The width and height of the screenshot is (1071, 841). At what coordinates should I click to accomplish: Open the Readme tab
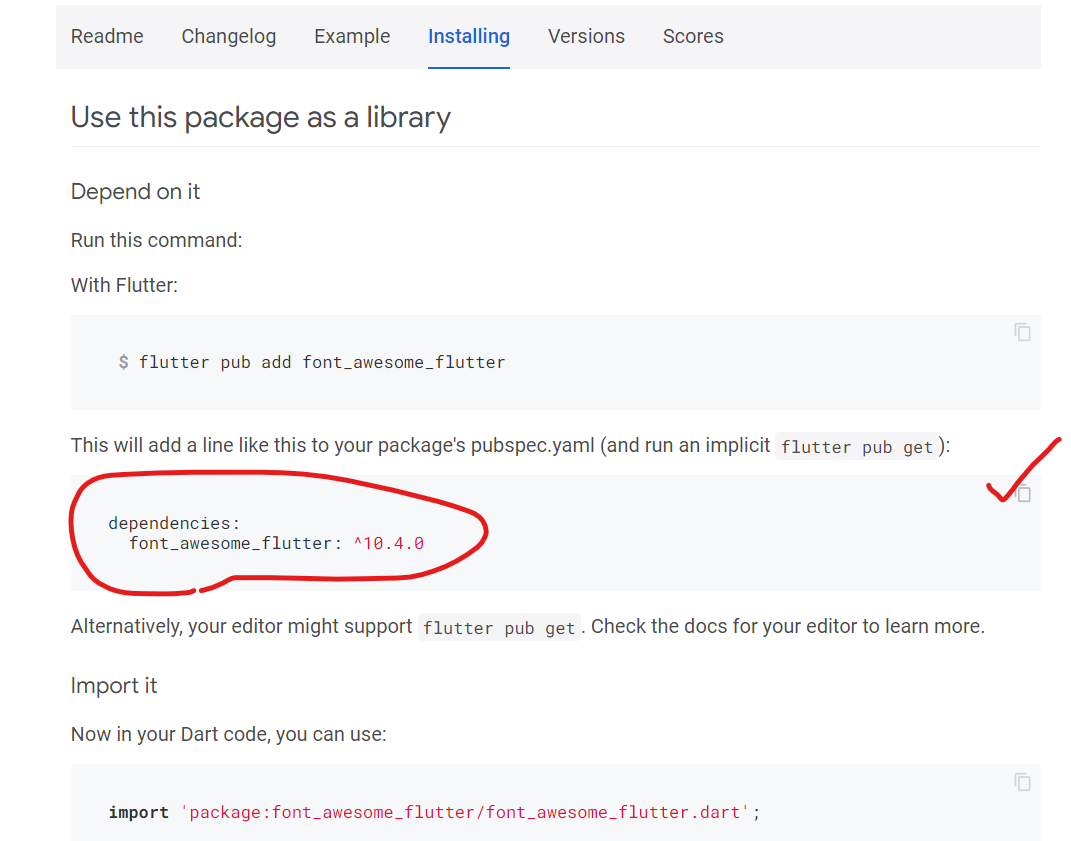107,36
